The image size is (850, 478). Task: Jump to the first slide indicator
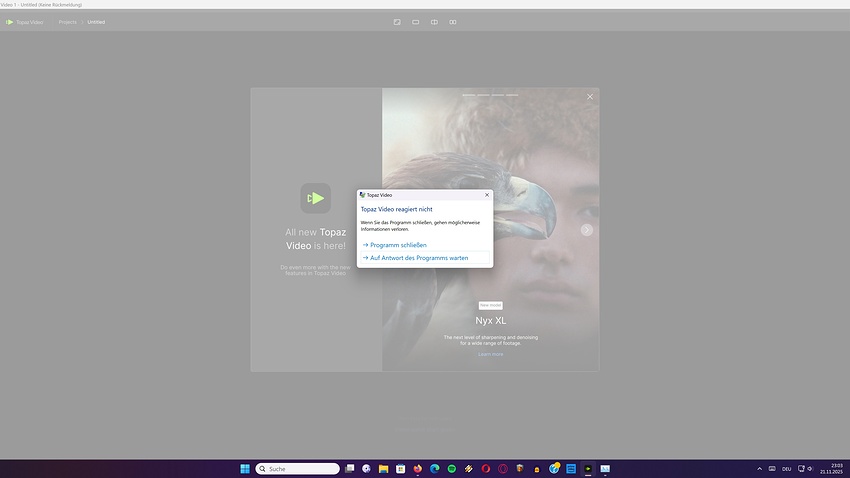(x=469, y=95)
